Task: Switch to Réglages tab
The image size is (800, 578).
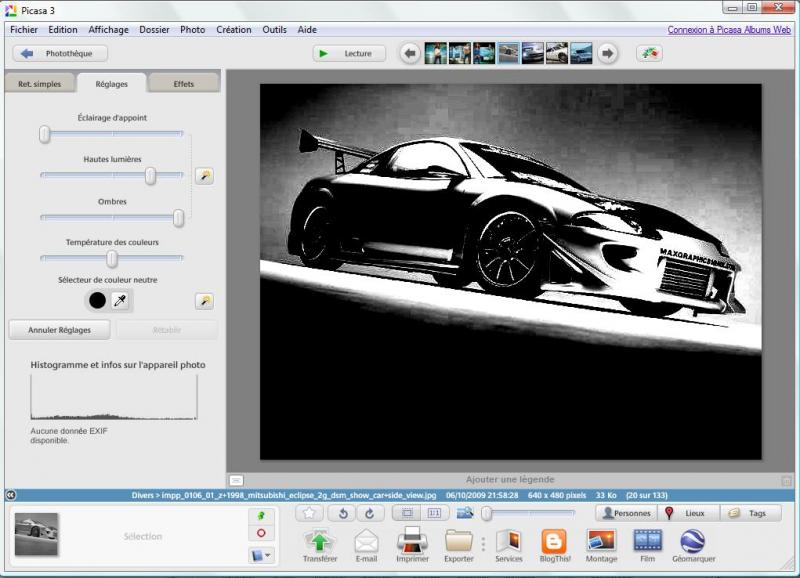Action: tap(111, 84)
